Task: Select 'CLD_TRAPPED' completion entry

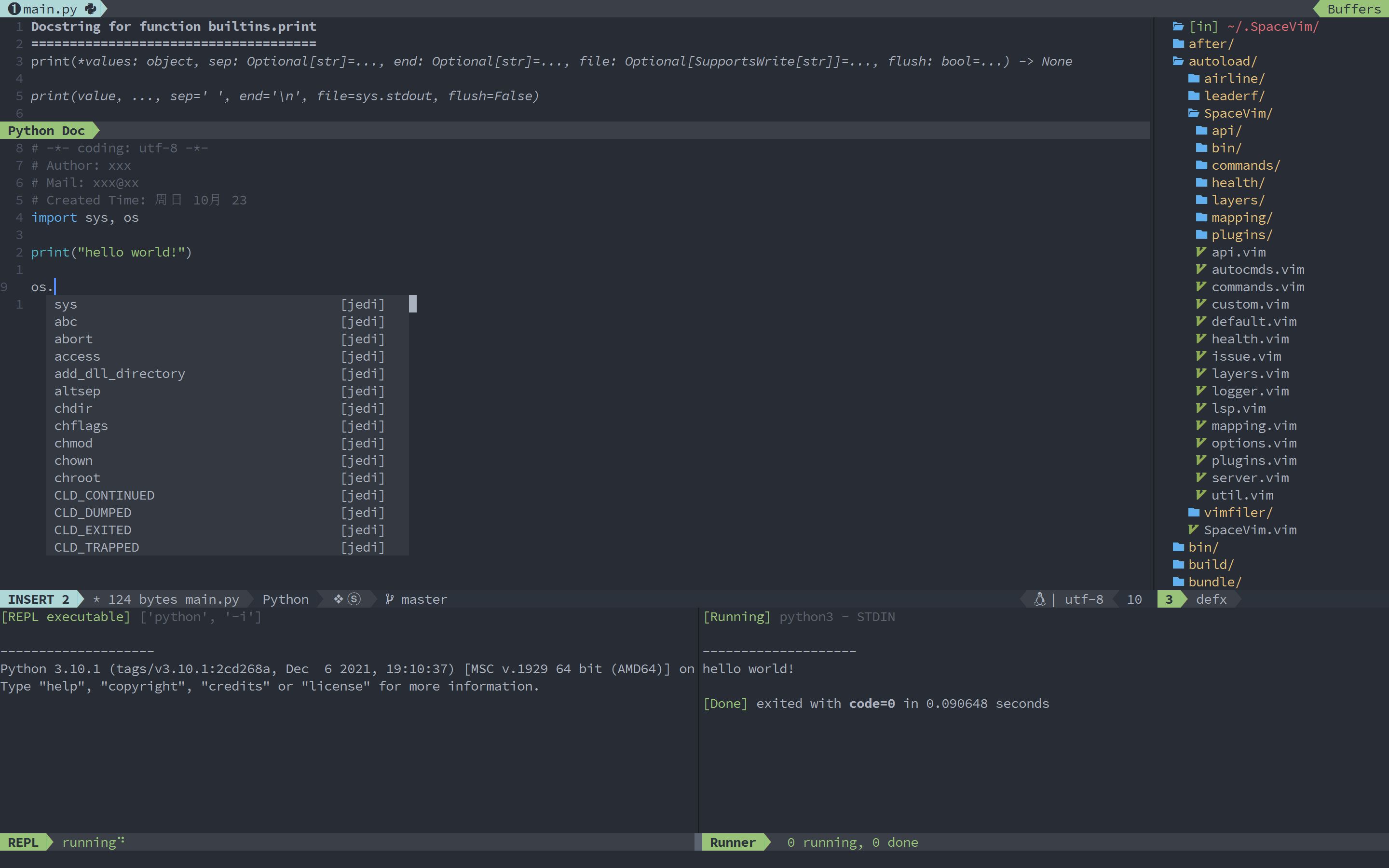Action: click(x=227, y=547)
